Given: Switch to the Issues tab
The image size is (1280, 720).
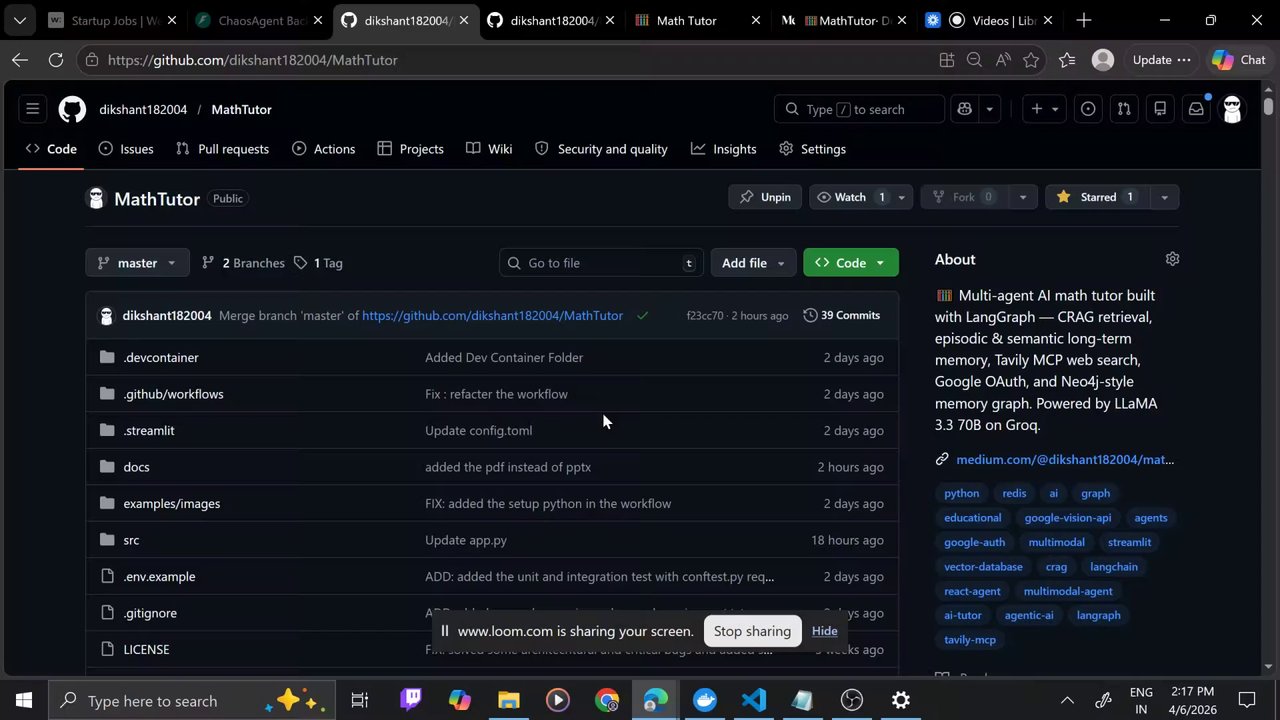Looking at the screenshot, I should point(126,149).
